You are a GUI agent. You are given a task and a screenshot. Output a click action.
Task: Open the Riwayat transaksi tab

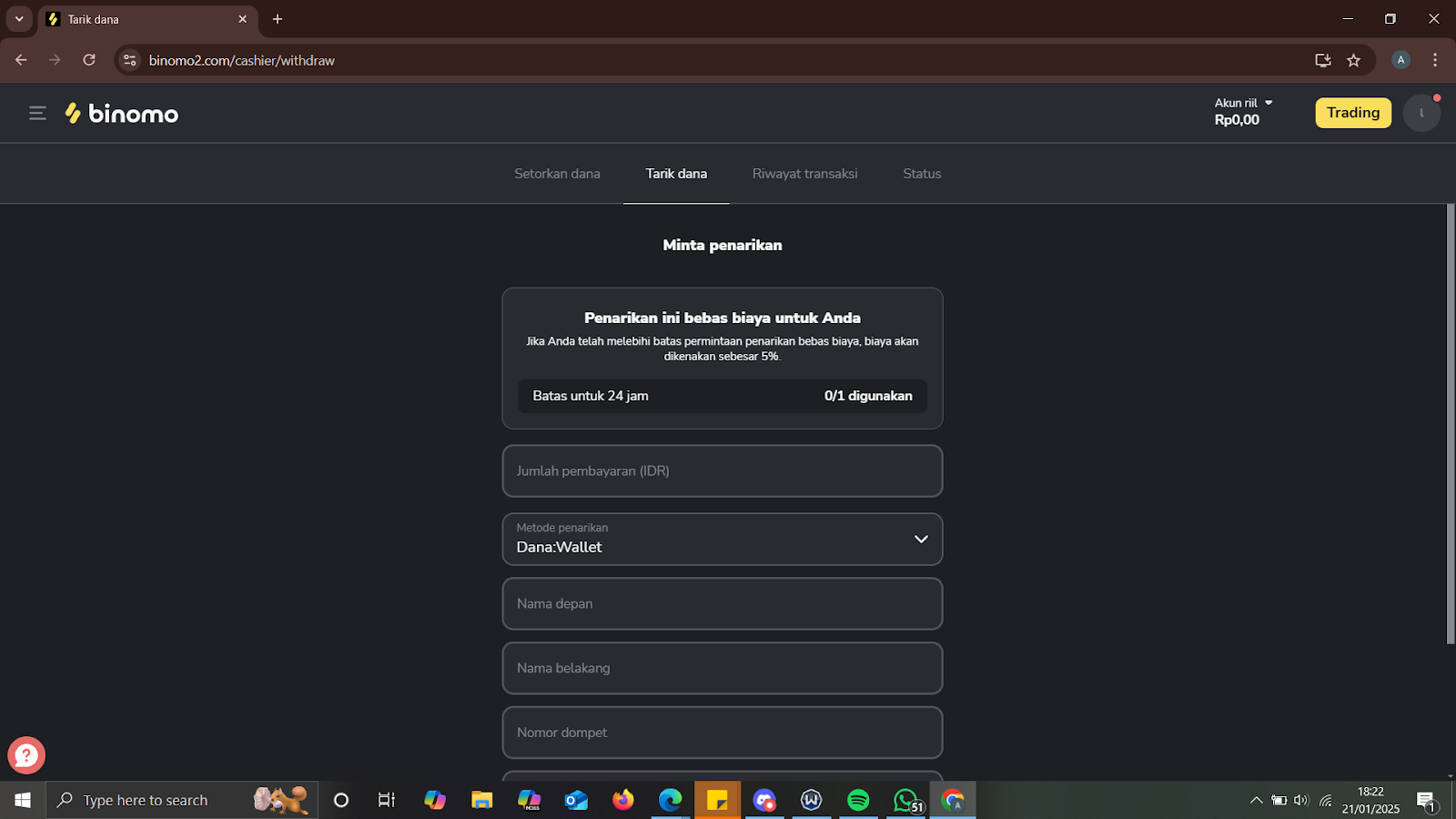tap(804, 173)
